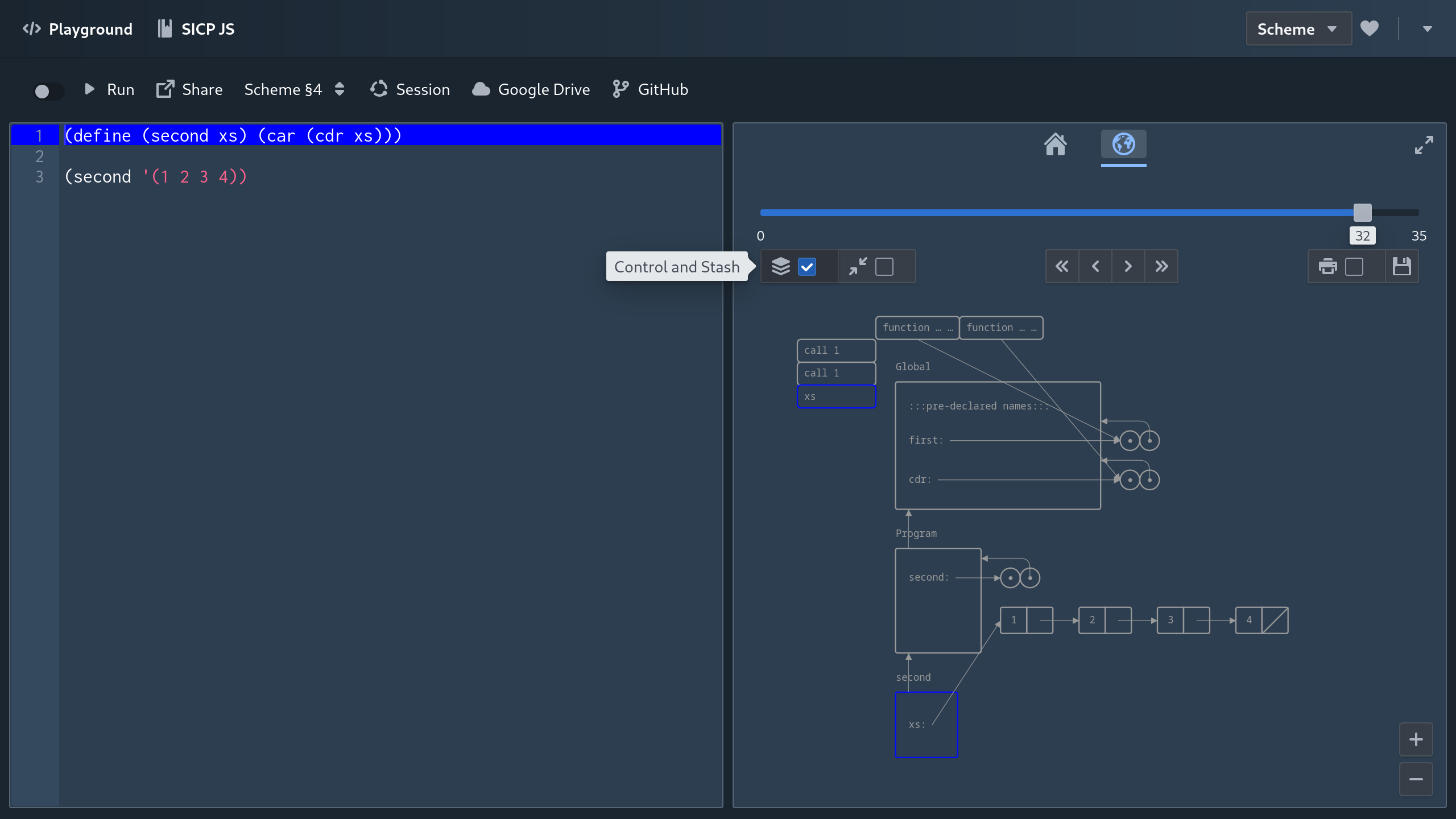Viewport: 1456px width, 819px height.
Task: Zoom in with the plus button
Action: pyautogui.click(x=1416, y=739)
